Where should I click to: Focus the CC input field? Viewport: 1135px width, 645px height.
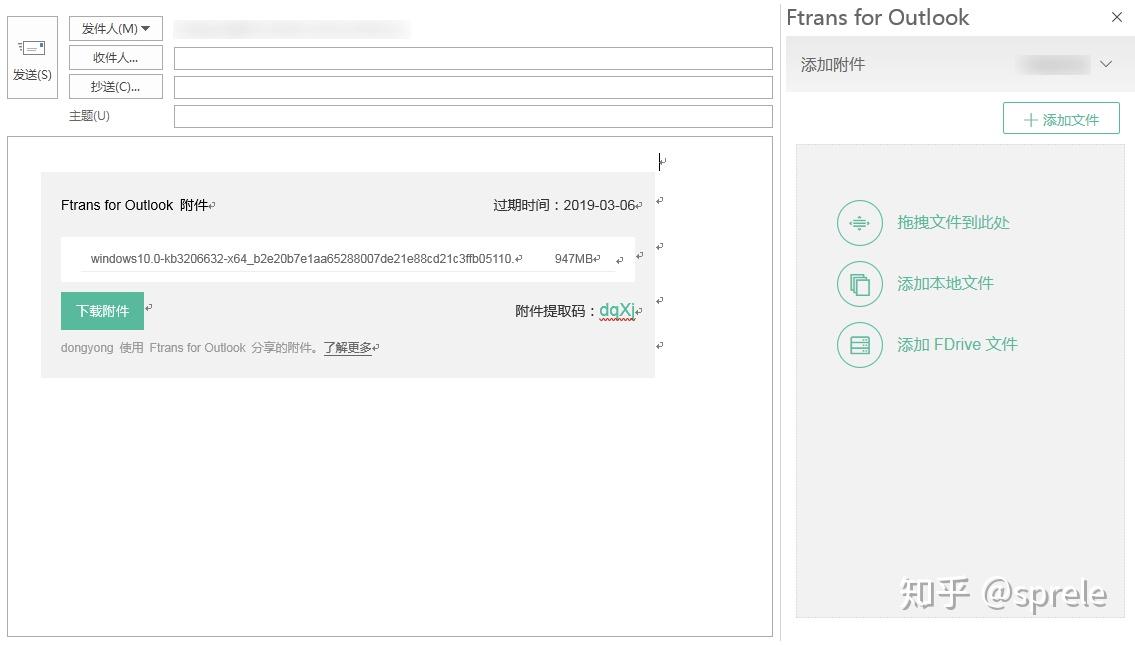click(x=473, y=88)
